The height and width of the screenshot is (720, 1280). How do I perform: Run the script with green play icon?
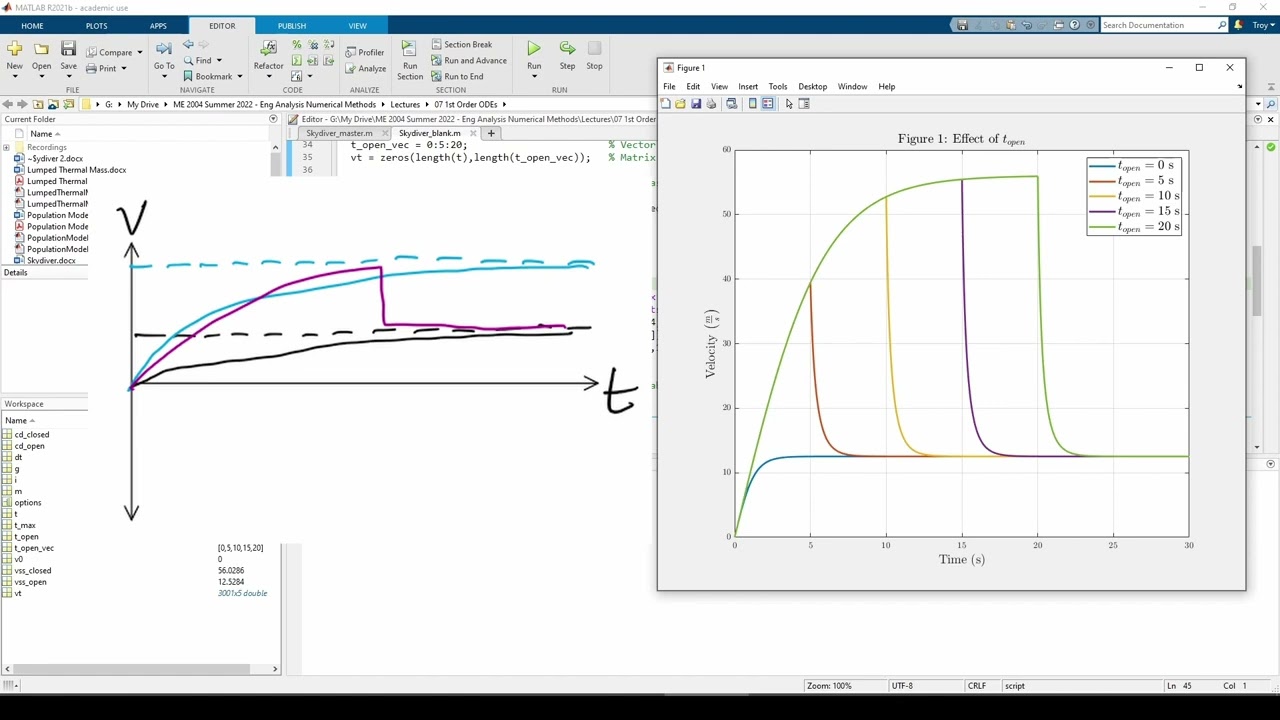(x=534, y=48)
